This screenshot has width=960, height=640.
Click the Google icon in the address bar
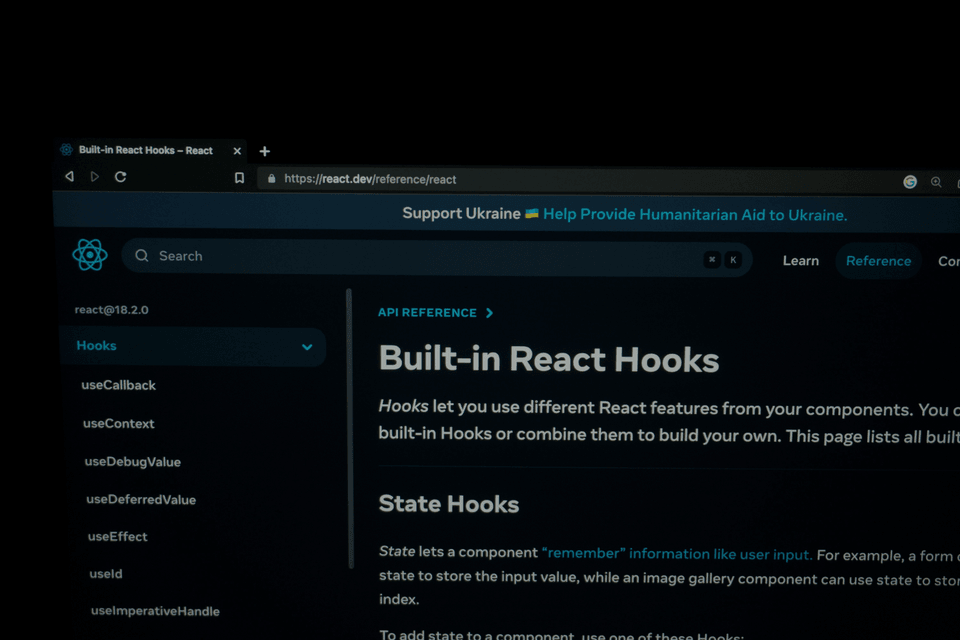coord(910,182)
